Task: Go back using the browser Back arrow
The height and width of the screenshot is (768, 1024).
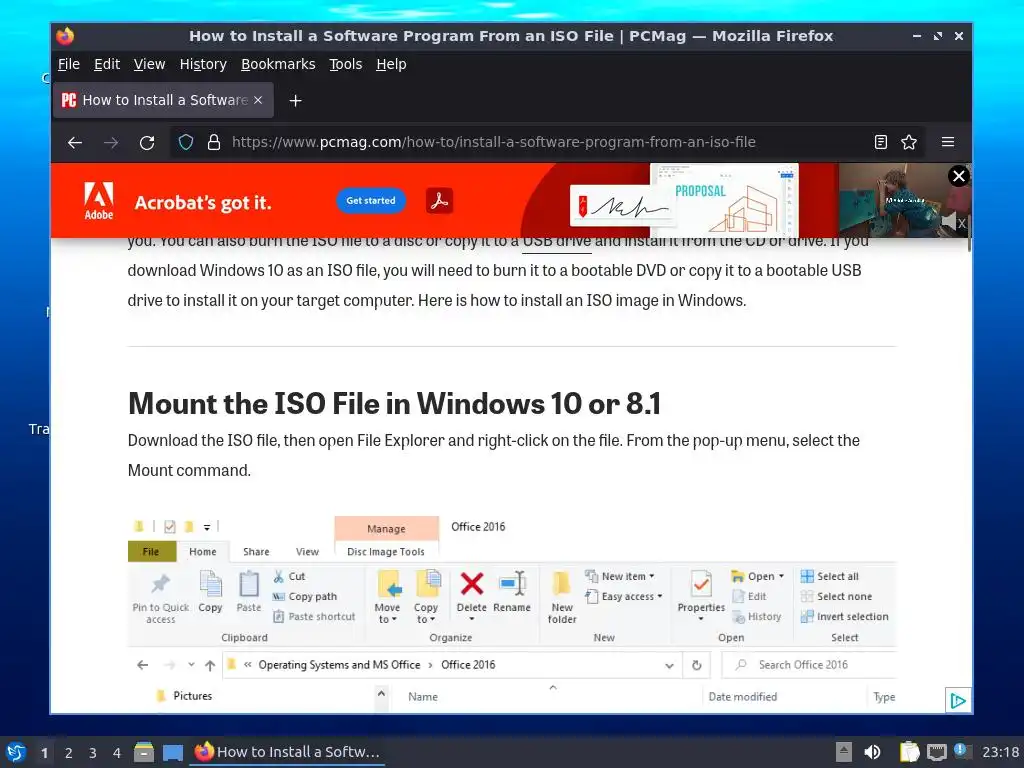Action: 74,142
